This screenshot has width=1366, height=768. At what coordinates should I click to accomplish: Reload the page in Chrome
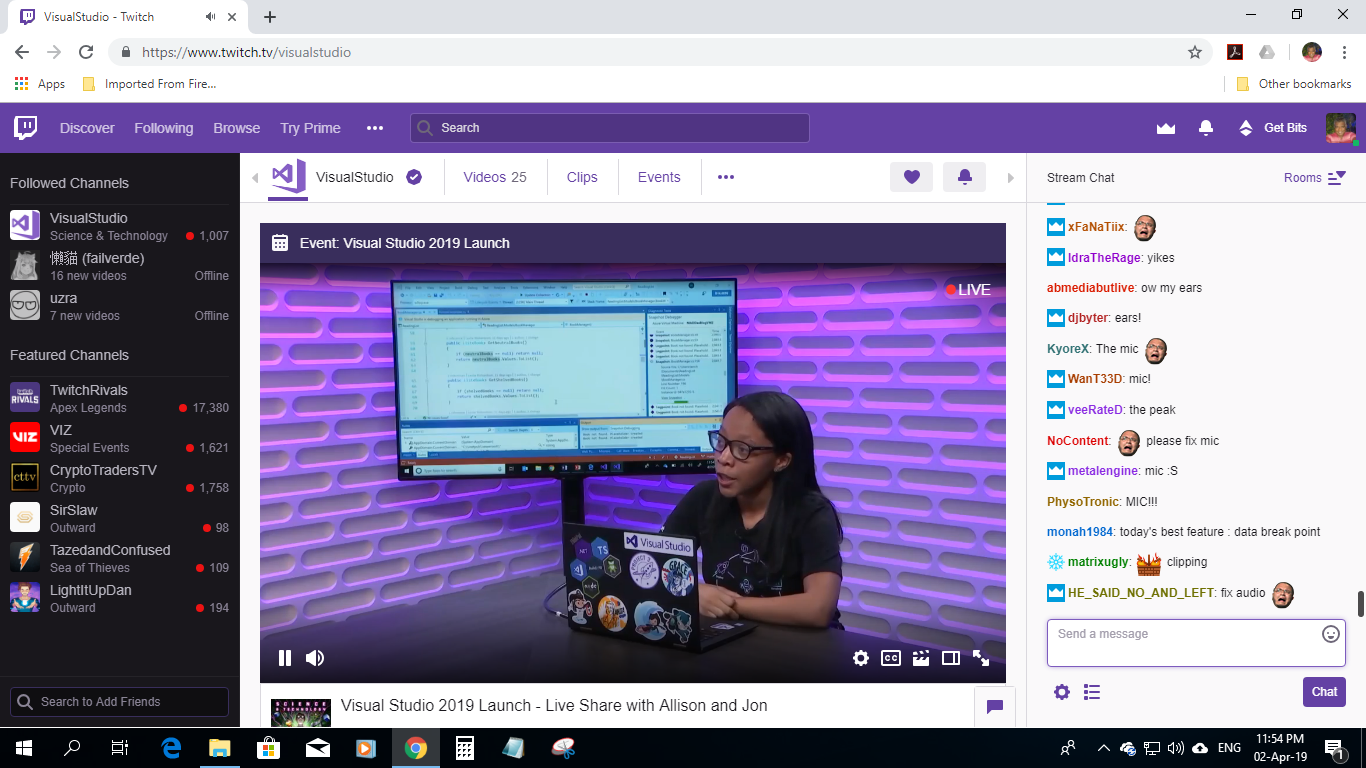[86, 52]
